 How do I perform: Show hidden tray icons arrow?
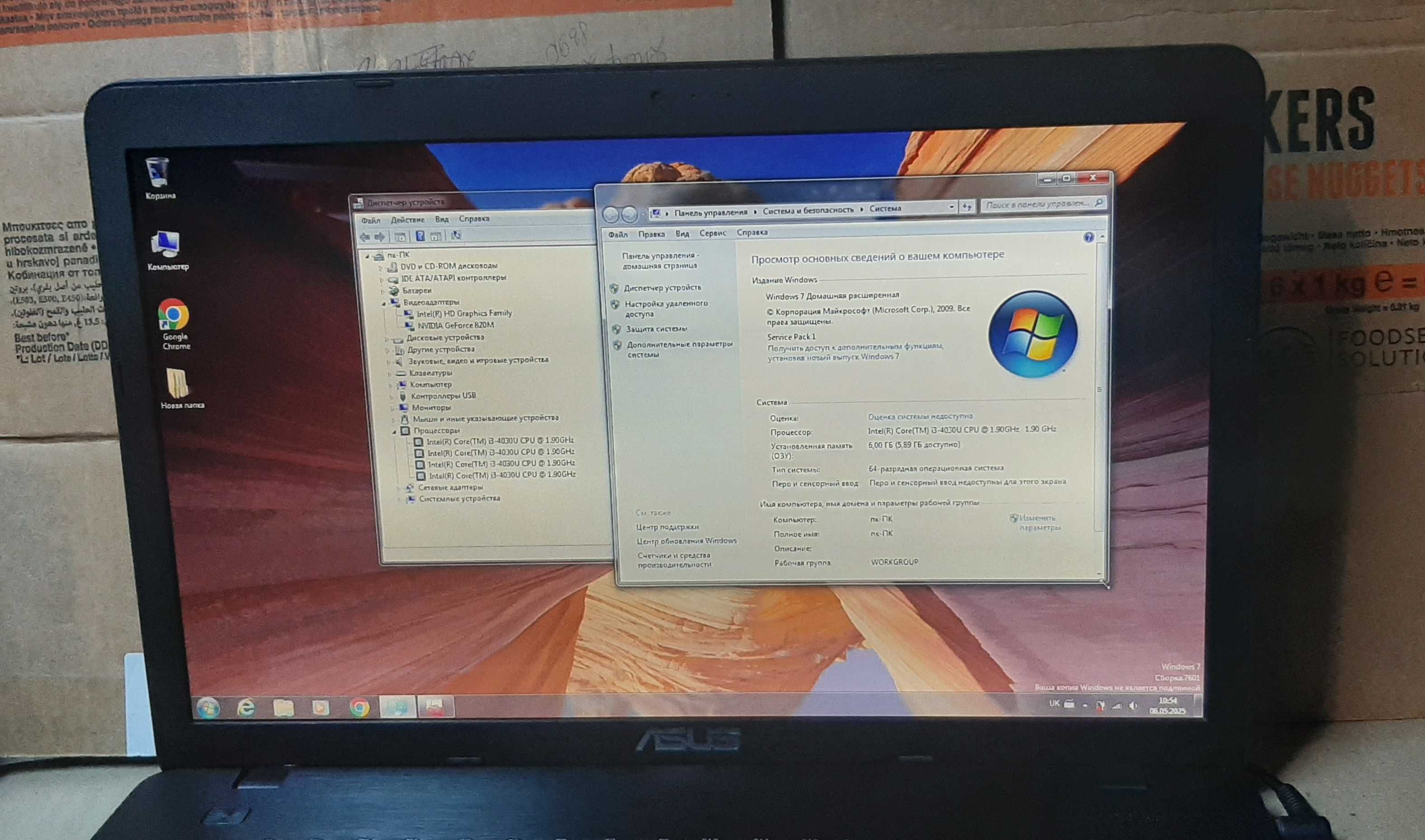[1085, 705]
